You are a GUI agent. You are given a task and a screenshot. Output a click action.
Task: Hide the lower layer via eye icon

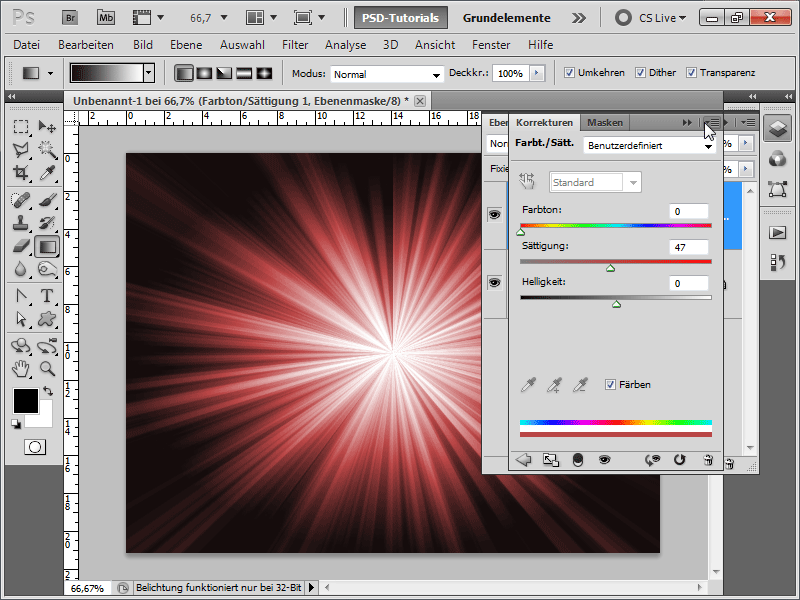point(494,283)
